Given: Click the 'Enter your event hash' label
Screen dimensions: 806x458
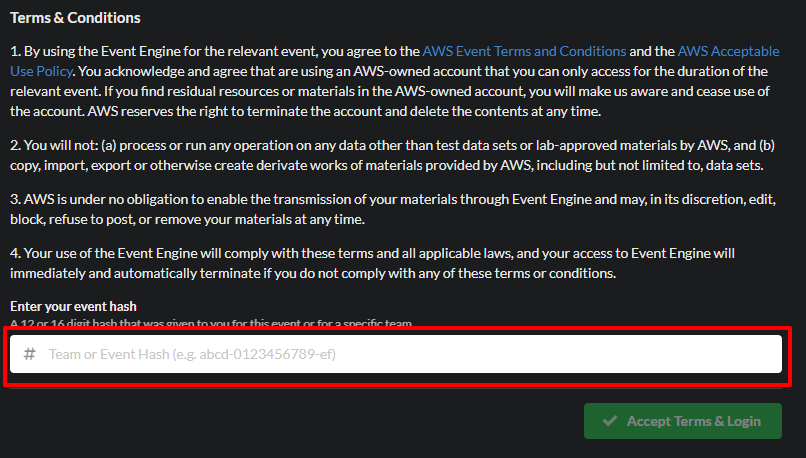Looking at the screenshot, I should click(73, 306).
